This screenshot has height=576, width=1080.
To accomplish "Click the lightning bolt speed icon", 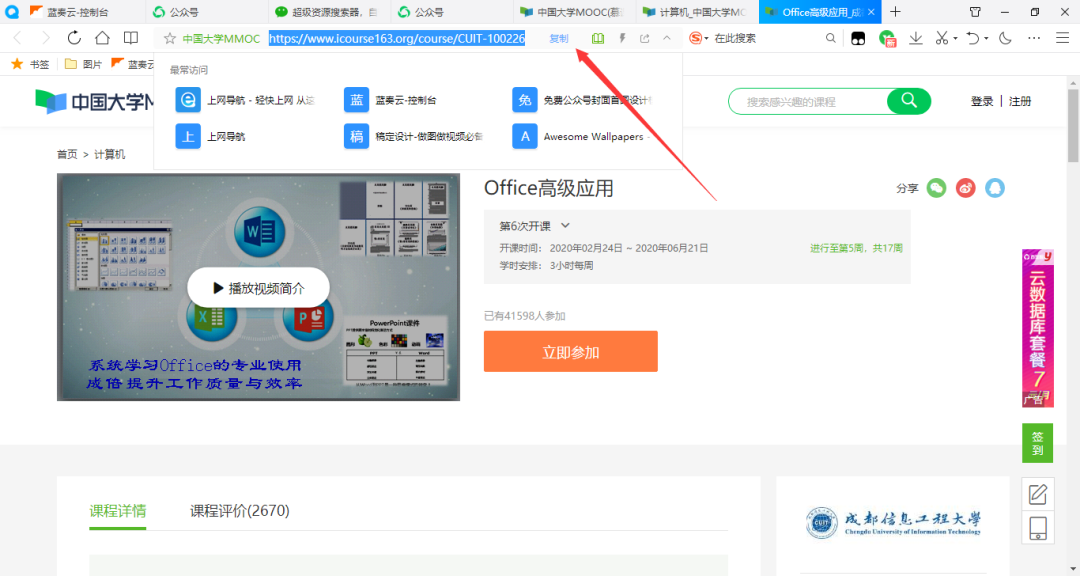I will pos(622,39).
